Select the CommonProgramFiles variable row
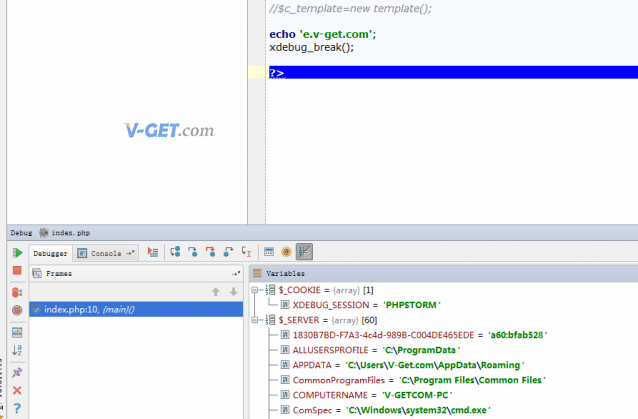Image resolution: width=638 pixels, height=419 pixels. [x=413, y=380]
